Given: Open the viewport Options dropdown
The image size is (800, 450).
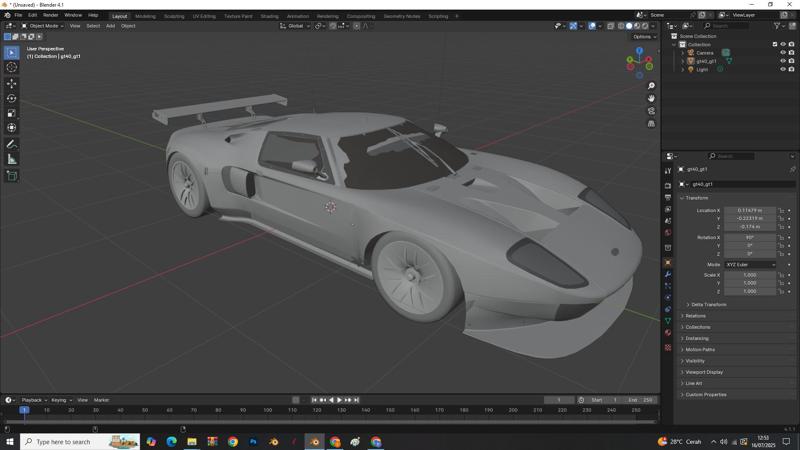Looking at the screenshot, I should click(x=644, y=37).
